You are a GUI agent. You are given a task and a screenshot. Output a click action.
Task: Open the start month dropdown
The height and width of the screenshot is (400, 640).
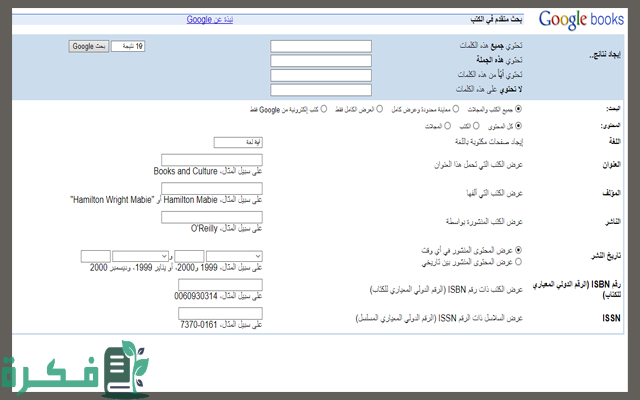click(234, 256)
